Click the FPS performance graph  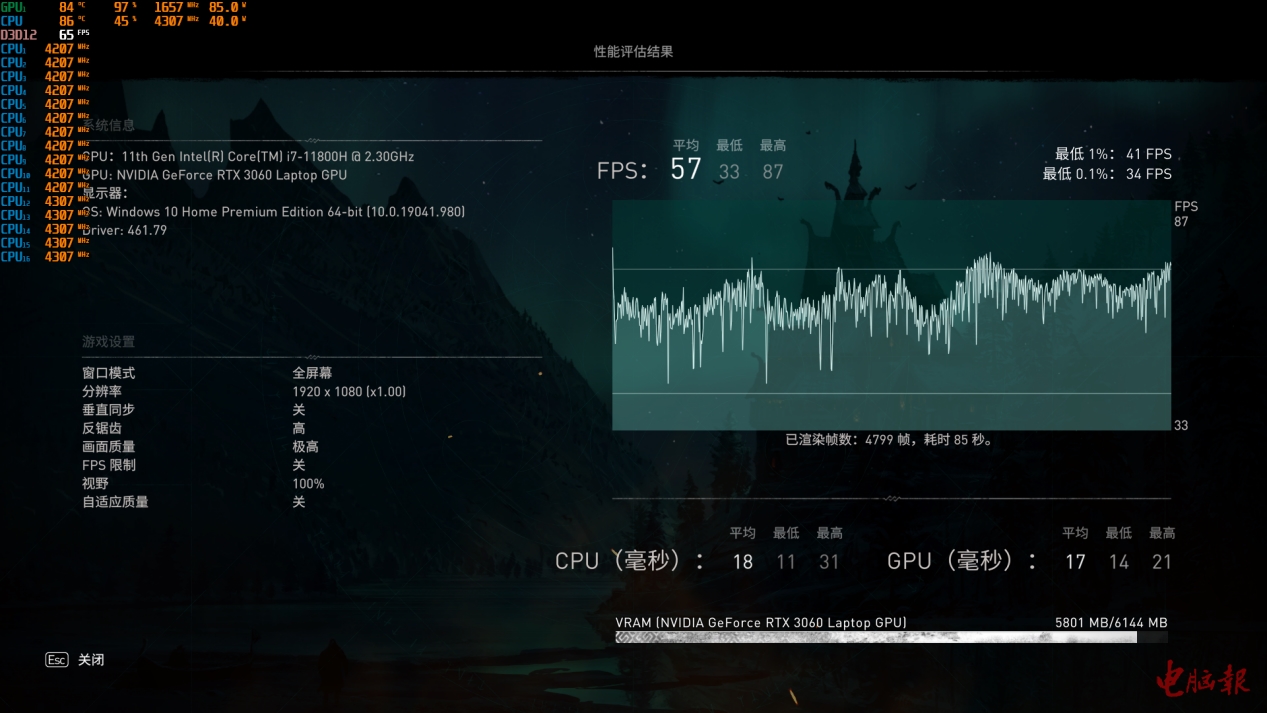tap(890, 315)
